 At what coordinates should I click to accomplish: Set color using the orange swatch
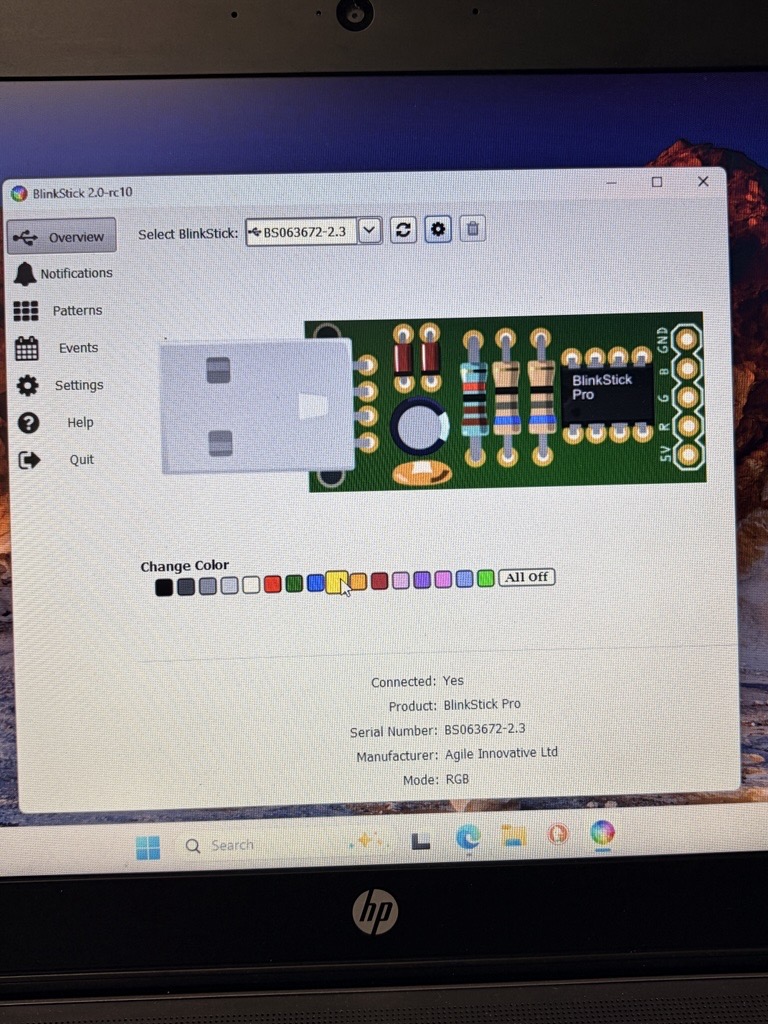click(358, 581)
